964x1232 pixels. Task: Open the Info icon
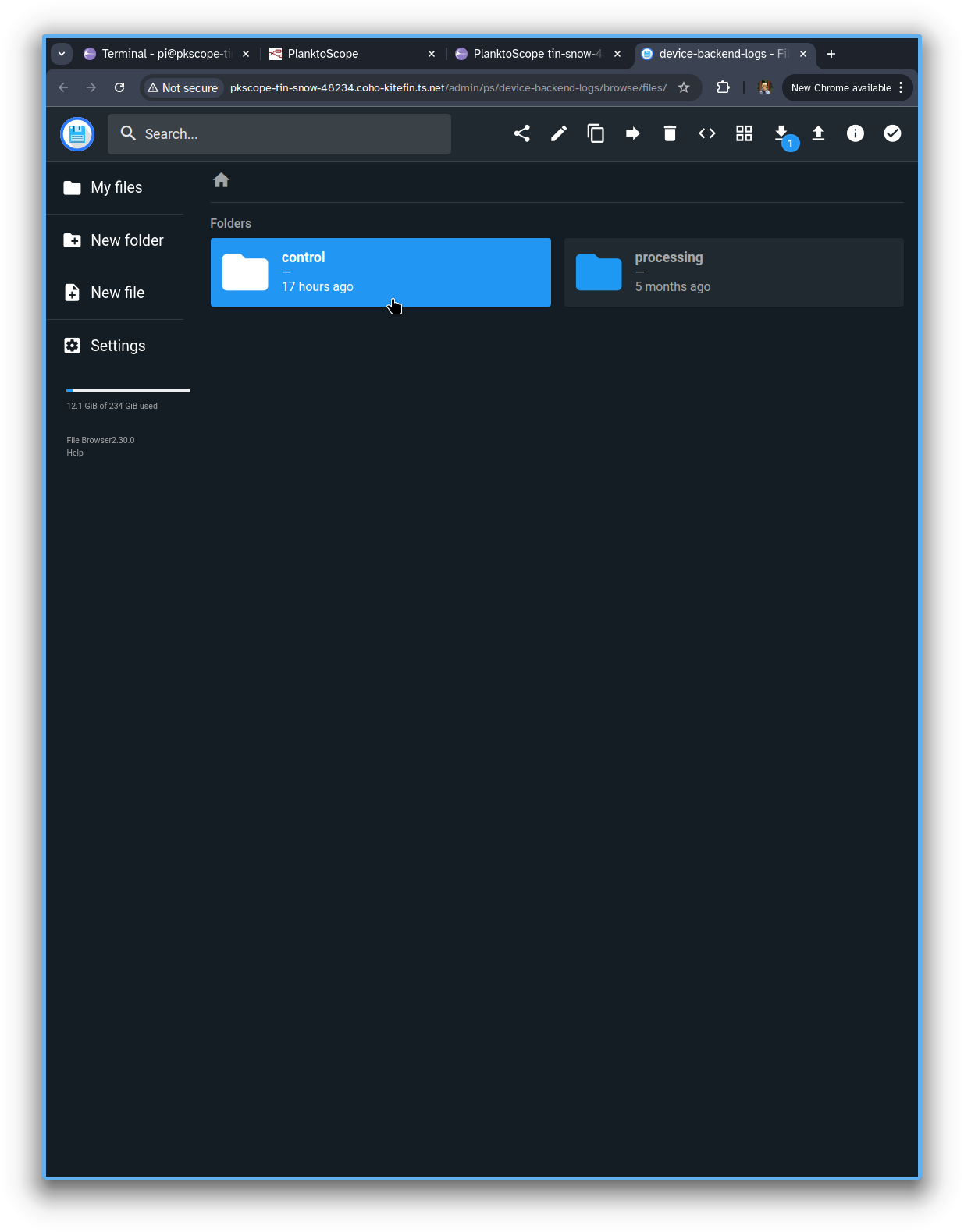coord(856,133)
